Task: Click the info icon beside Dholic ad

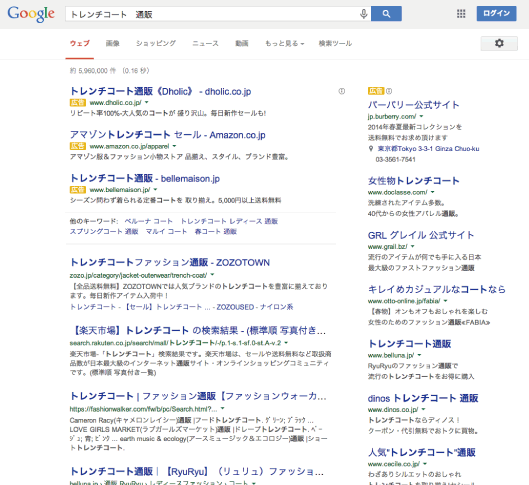Action: (342, 91)
